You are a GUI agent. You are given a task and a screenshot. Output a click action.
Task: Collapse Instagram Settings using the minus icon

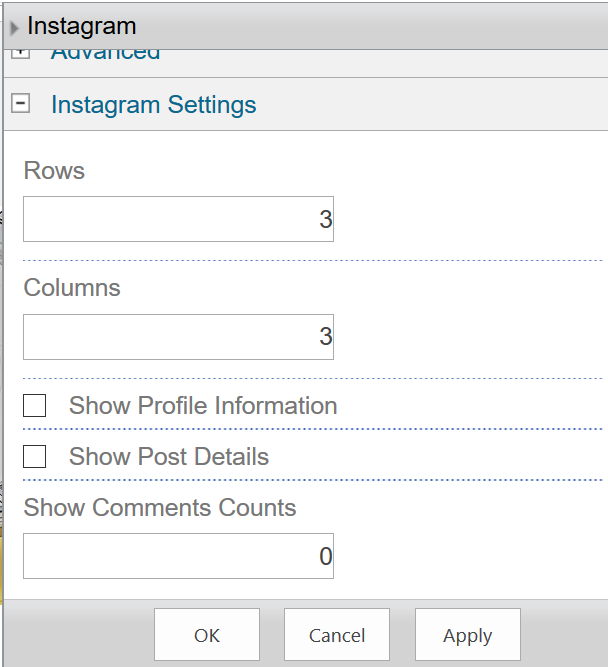pyautogui.click(x=20, y=103)
